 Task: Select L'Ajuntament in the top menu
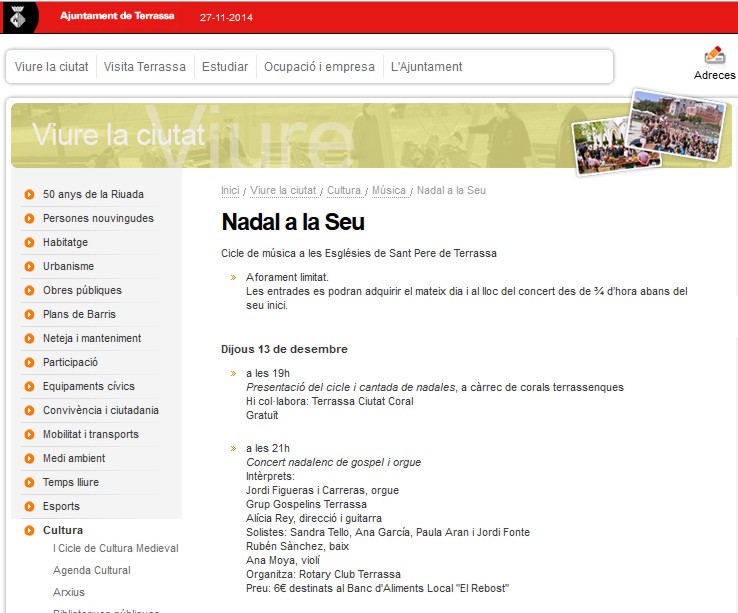point(427,67)
